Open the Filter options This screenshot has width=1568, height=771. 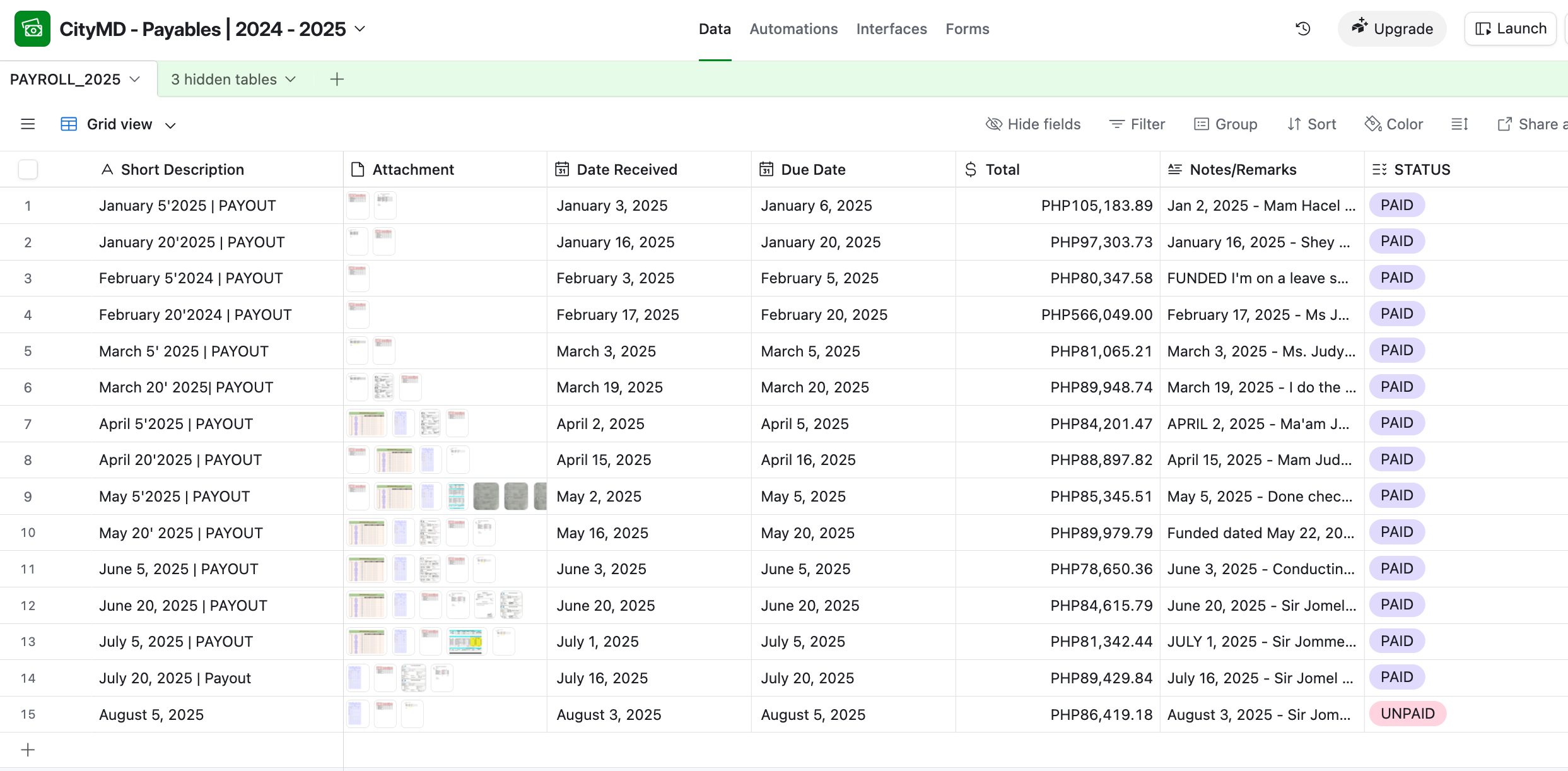point(1137,124)
